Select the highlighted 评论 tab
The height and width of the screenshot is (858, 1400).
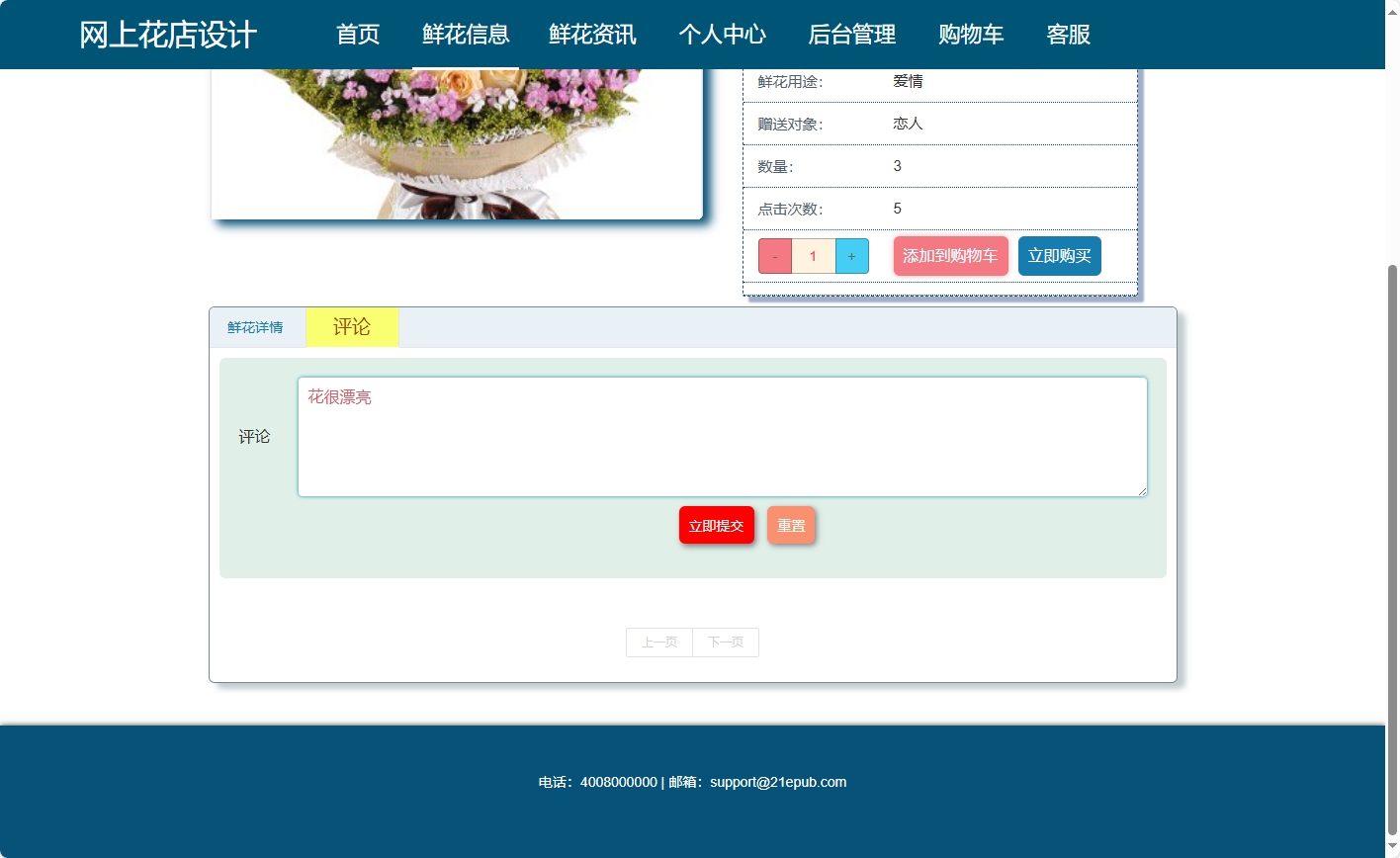[x=352, y=326]
